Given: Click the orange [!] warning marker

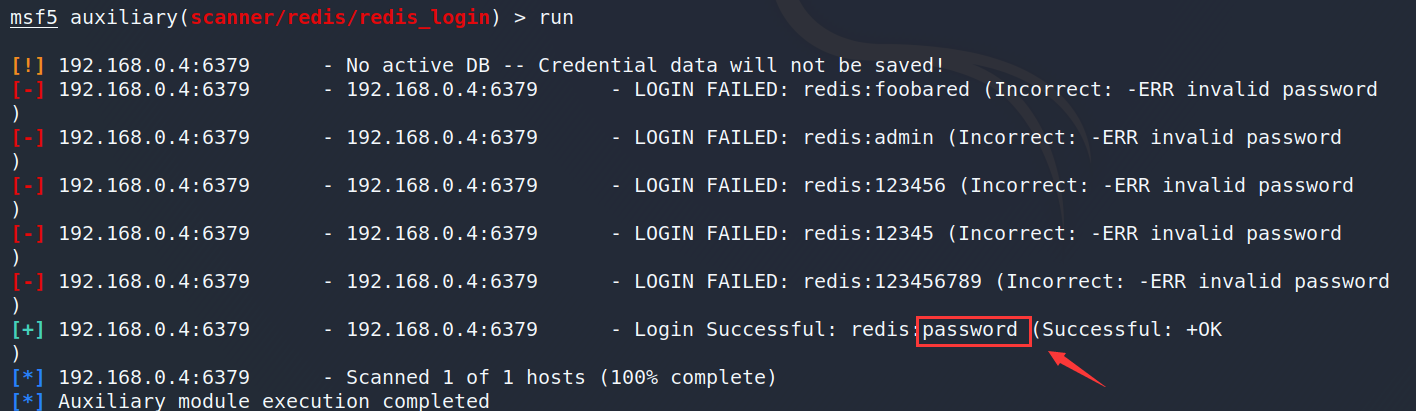Looking at the screenshot, I should (x=28, y=66).
